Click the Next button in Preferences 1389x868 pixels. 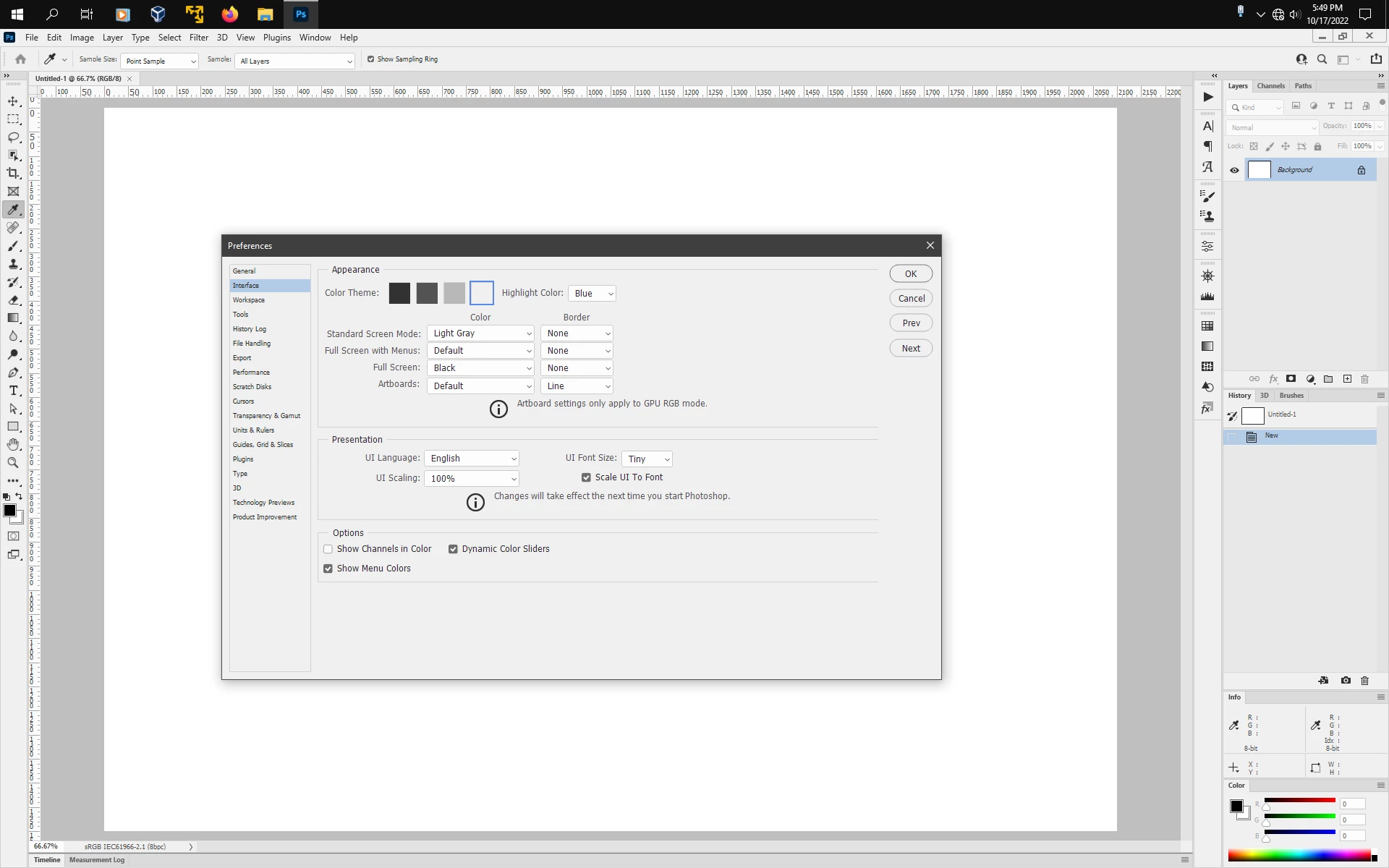[x=911, y=348]
